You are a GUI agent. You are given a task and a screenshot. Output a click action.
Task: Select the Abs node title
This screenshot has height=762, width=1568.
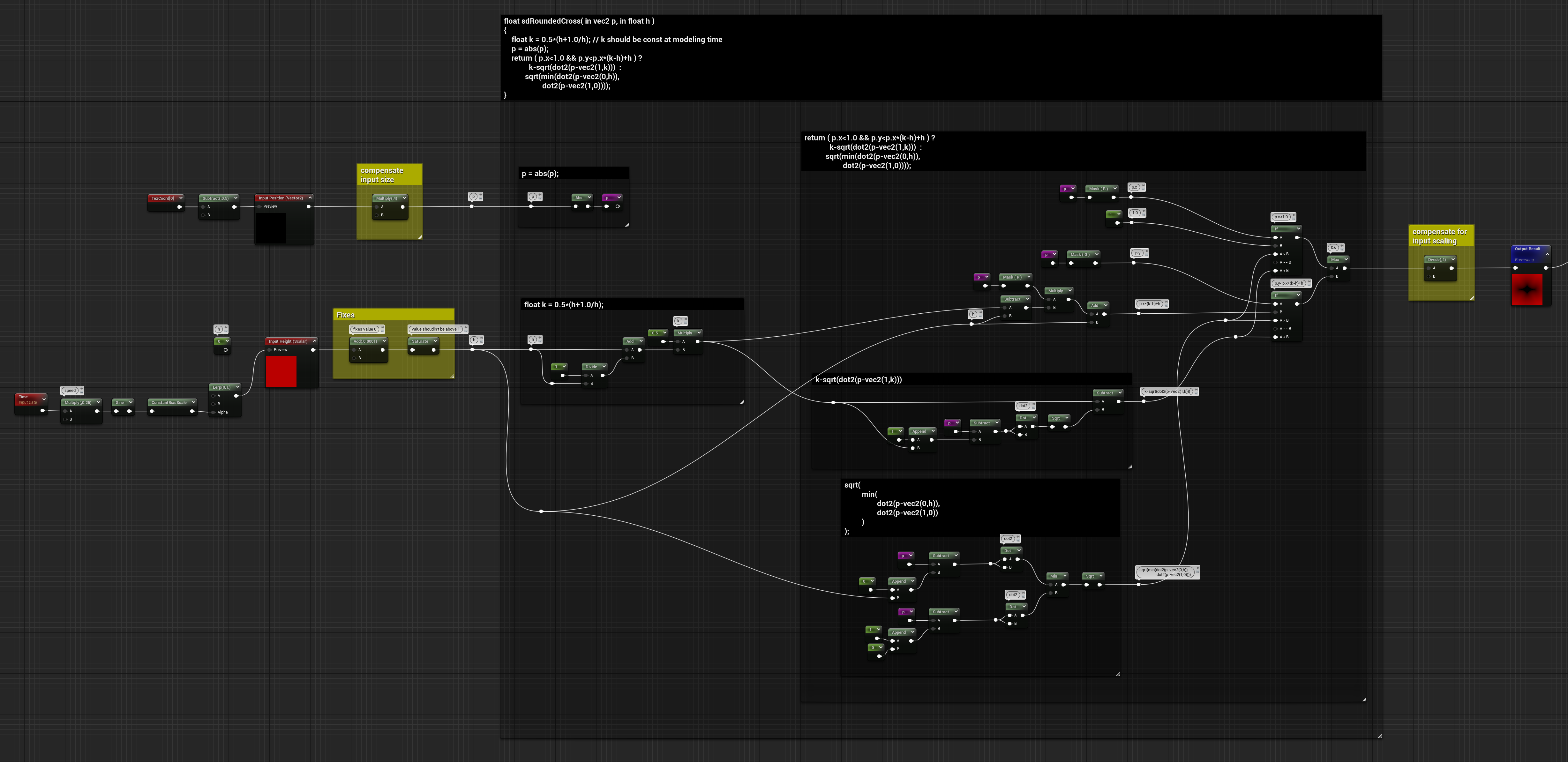pos(579,197)
